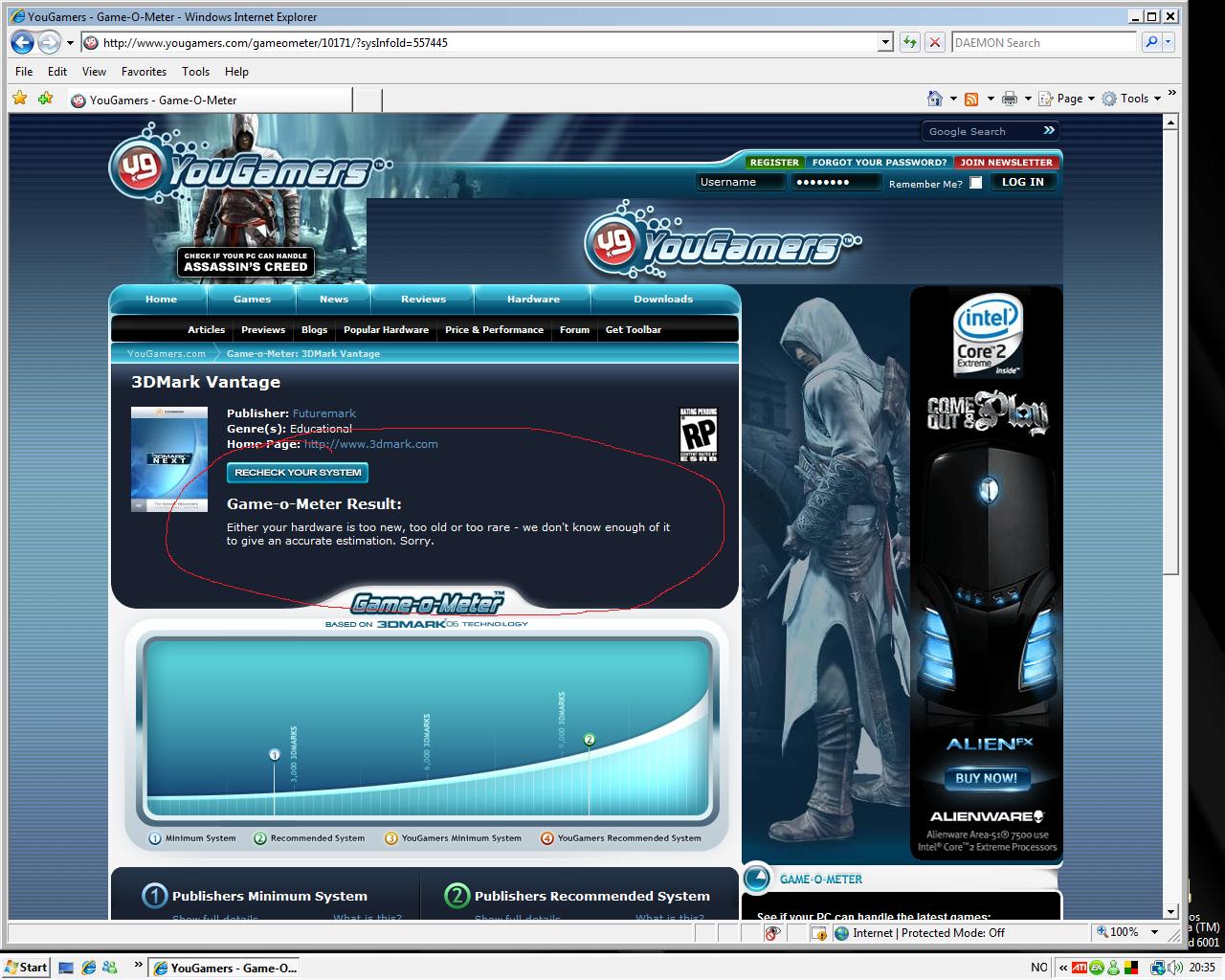1225x980 pixels.
Task: Open the http://www.3dmark.com home page link
Action: [370, 444]
